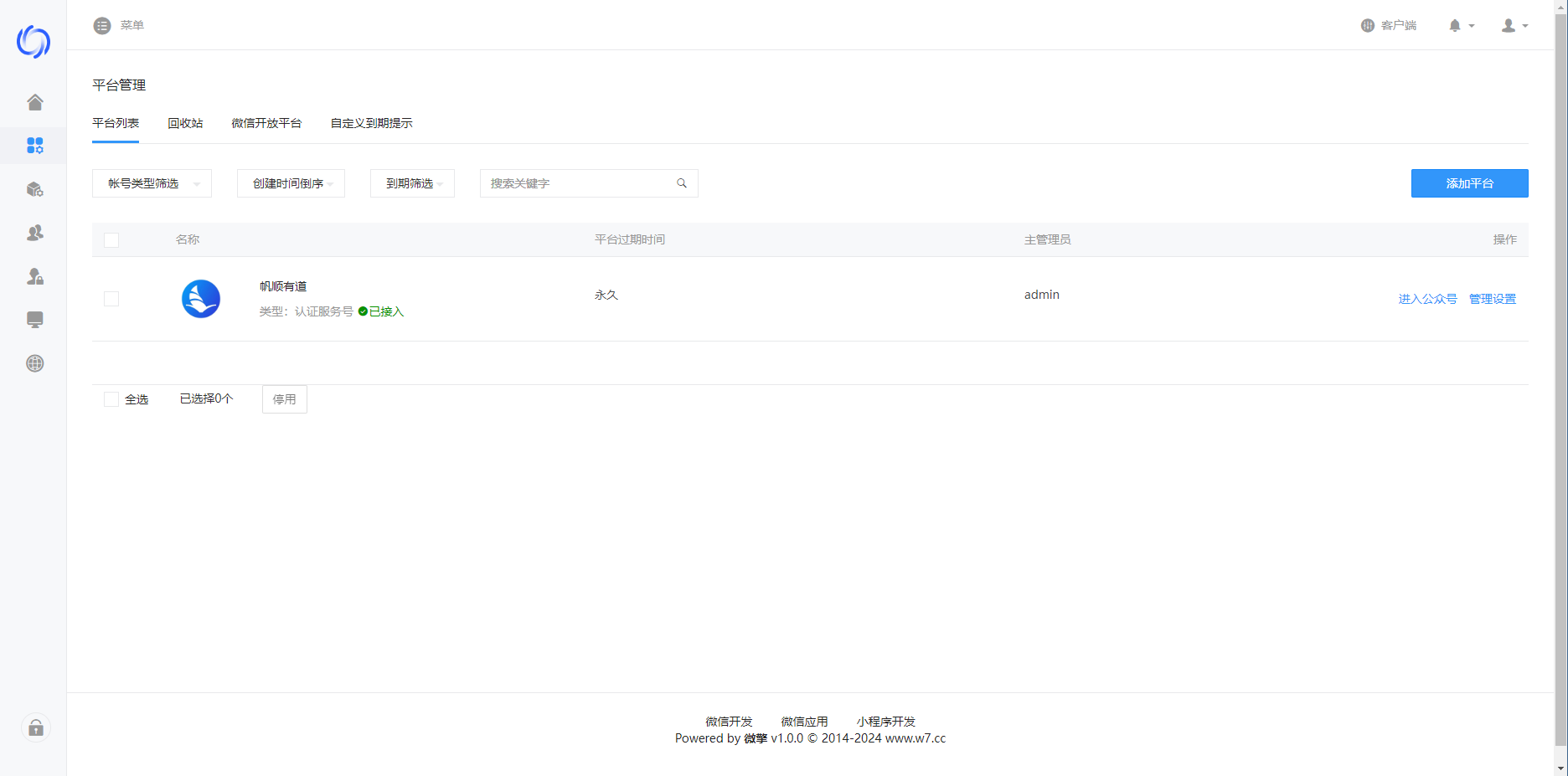
Task: Expand the user account dropdown arrow
Action: click(x=1525, y=26)
